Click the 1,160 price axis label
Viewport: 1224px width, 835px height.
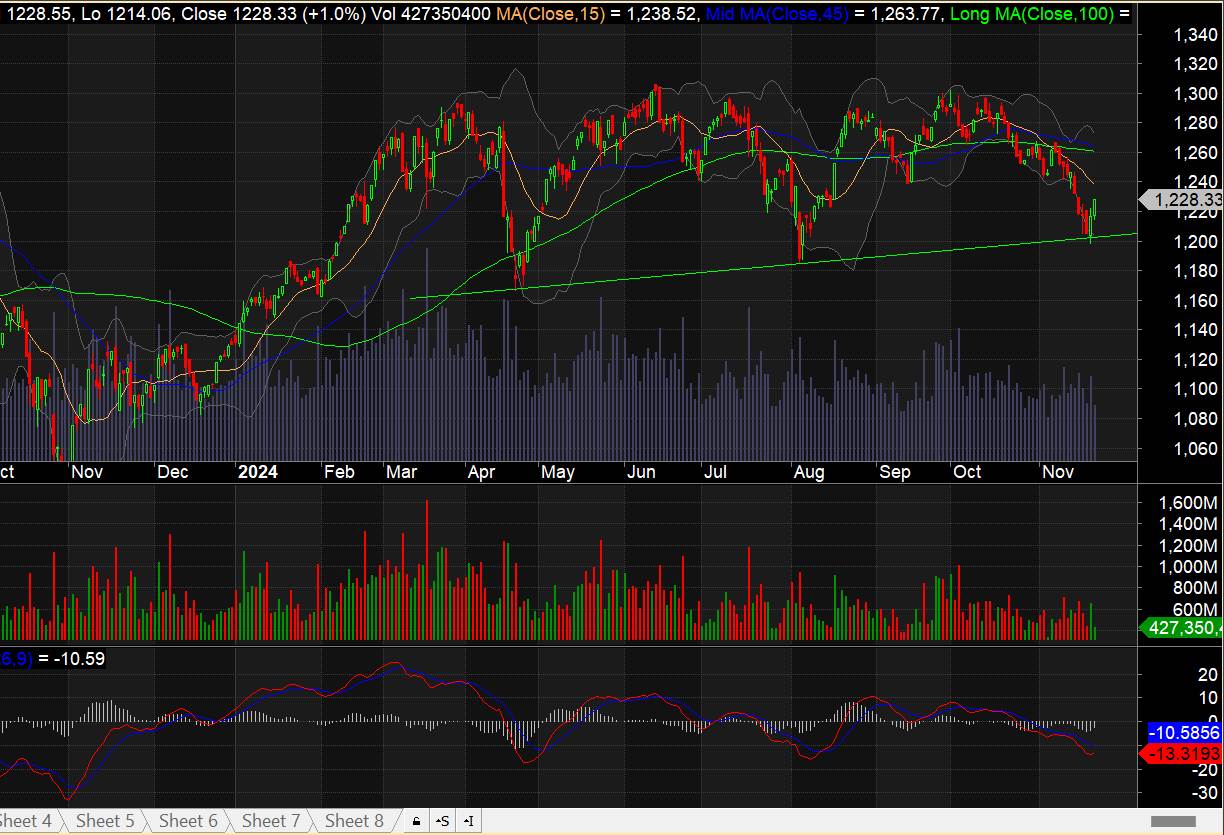pyautogui.click(x=1193, y=300)
